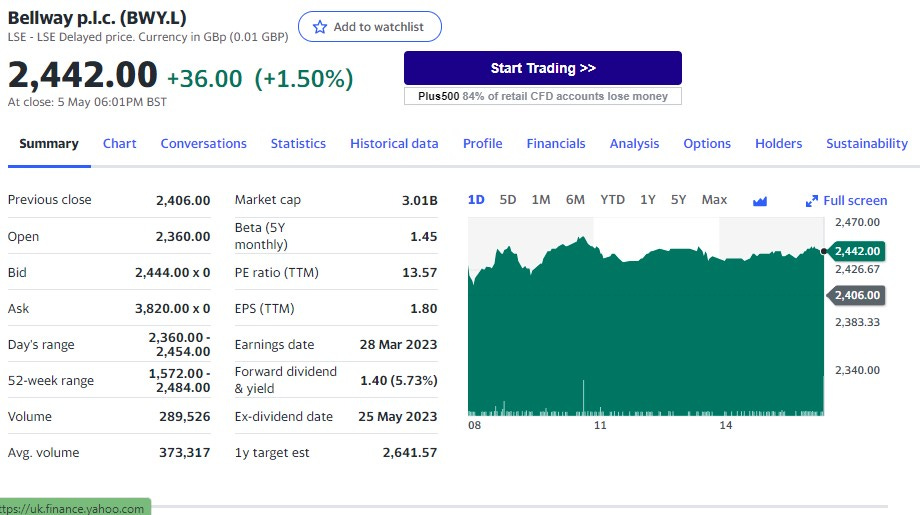Image resolution: width=920 pixels, height=515 pixels.
Task: Select the 6M chart range
Action: click(575, 200)
